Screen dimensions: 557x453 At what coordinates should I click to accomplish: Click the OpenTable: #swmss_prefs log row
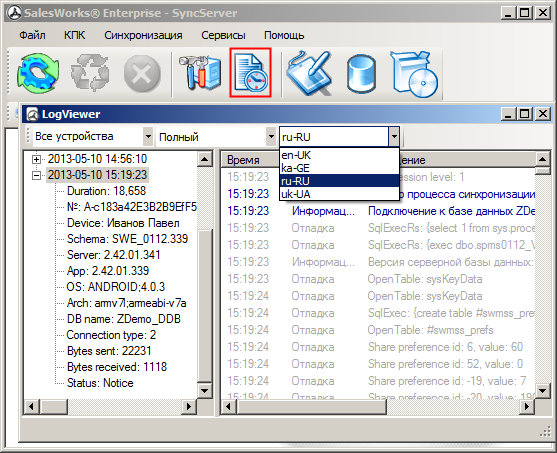coord(378,330)
